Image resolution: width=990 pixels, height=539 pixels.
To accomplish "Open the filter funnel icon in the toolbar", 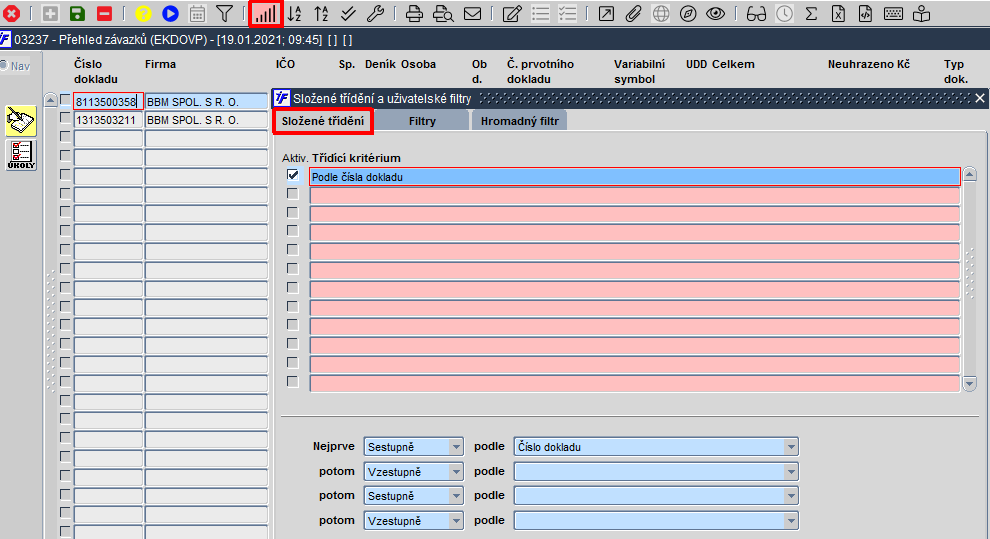I will point(224,13).
